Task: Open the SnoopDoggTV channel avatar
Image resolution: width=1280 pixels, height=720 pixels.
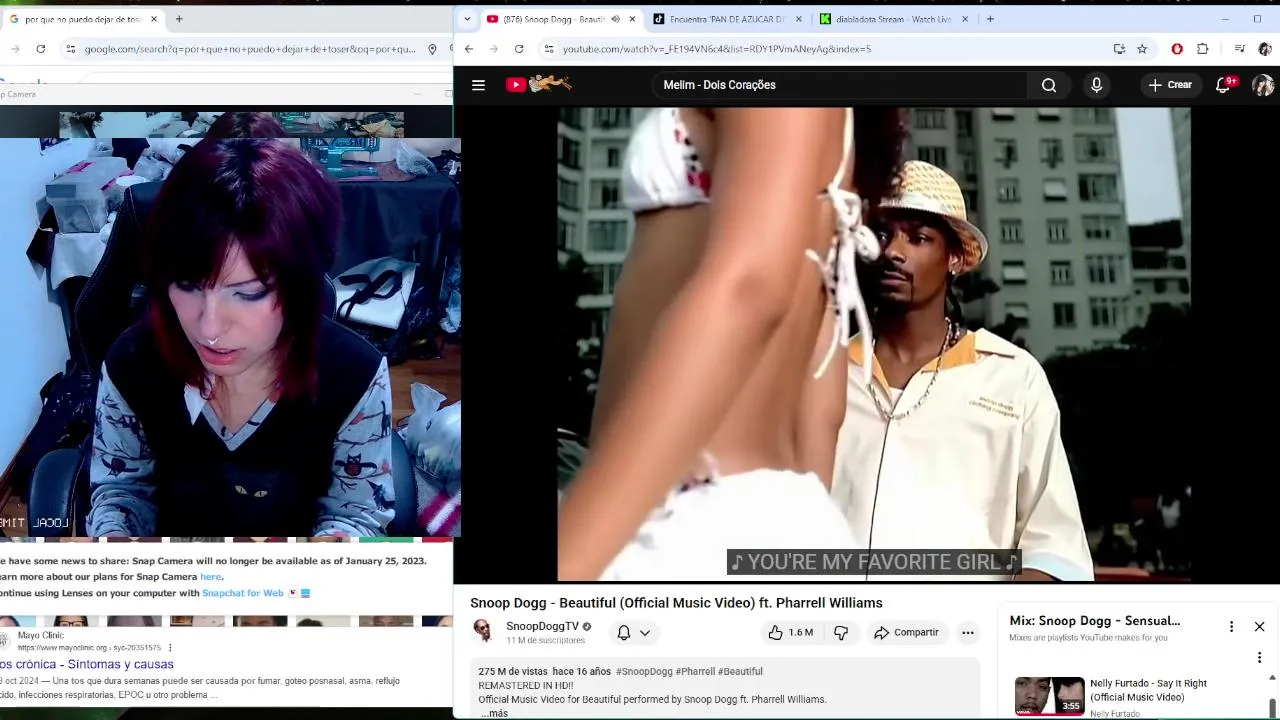Action: click(482, 631)
